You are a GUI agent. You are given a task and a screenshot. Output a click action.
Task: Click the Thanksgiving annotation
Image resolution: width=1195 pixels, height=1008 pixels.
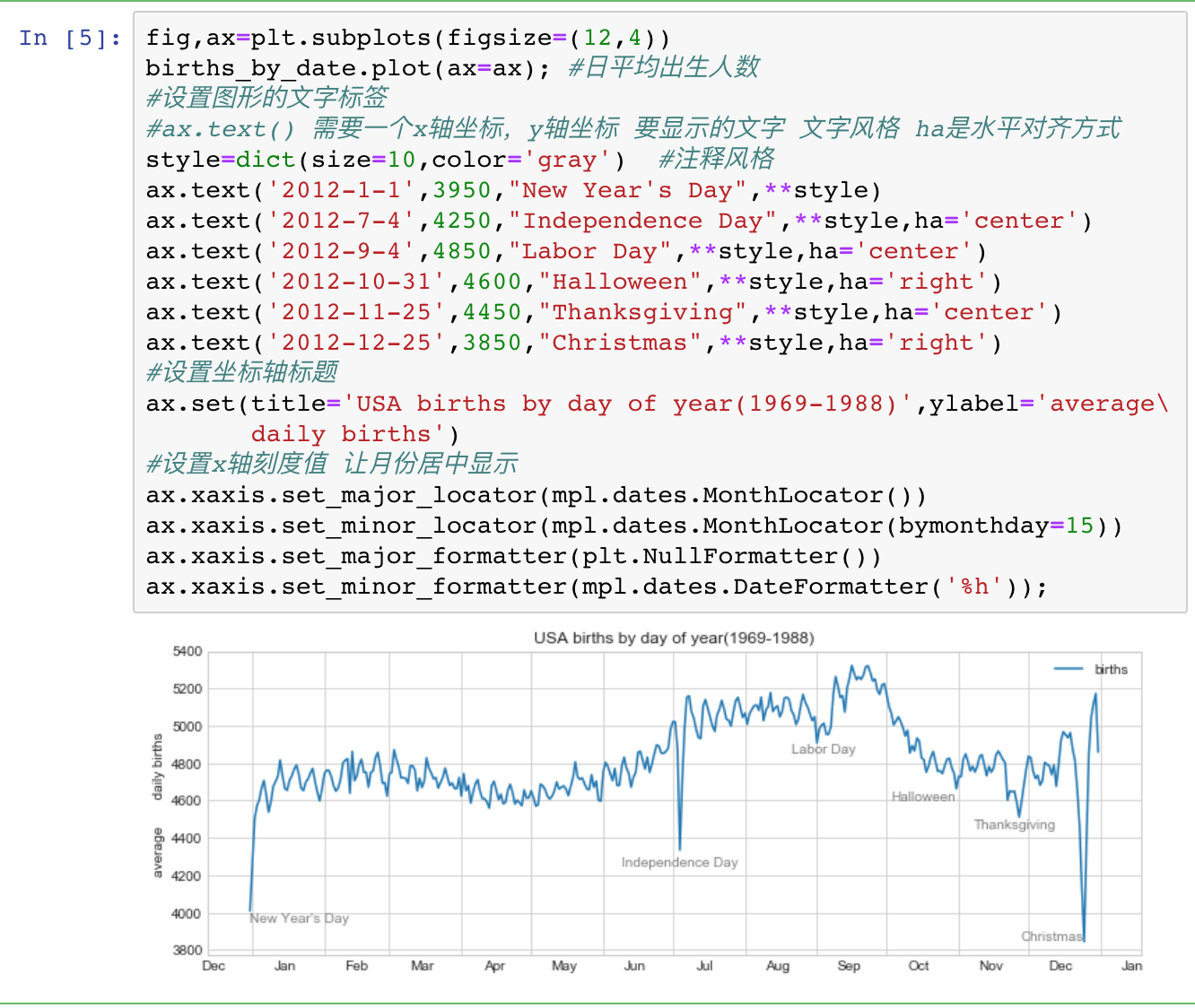click(1015, 824)
